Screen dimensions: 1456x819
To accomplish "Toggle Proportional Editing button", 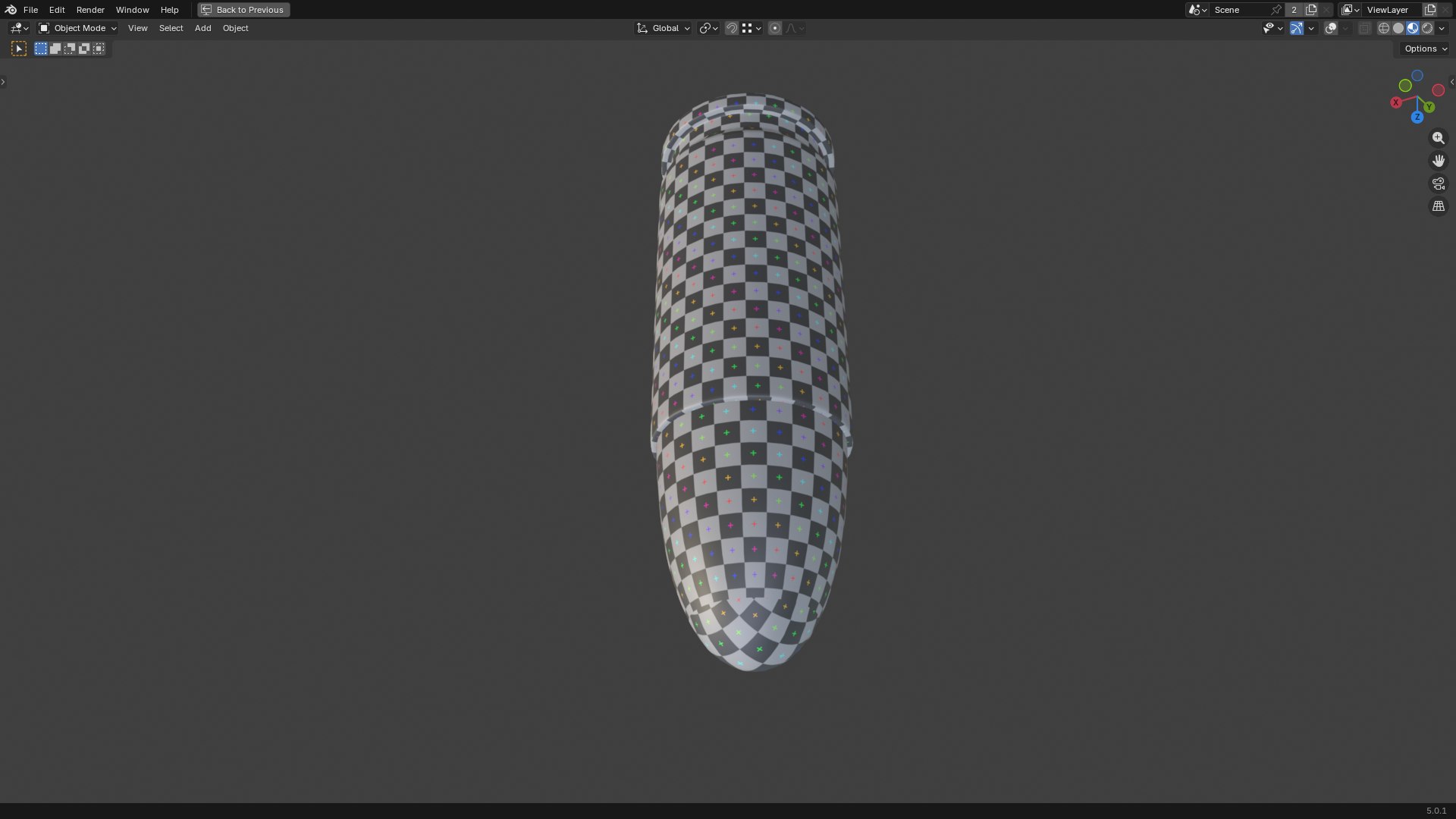I will (774, 28).
